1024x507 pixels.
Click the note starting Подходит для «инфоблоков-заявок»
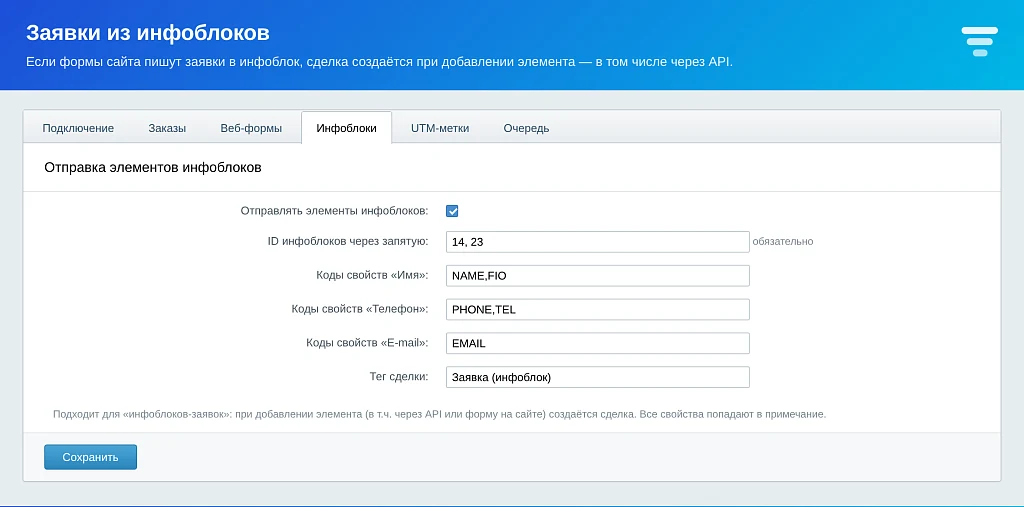coord(440,414)
